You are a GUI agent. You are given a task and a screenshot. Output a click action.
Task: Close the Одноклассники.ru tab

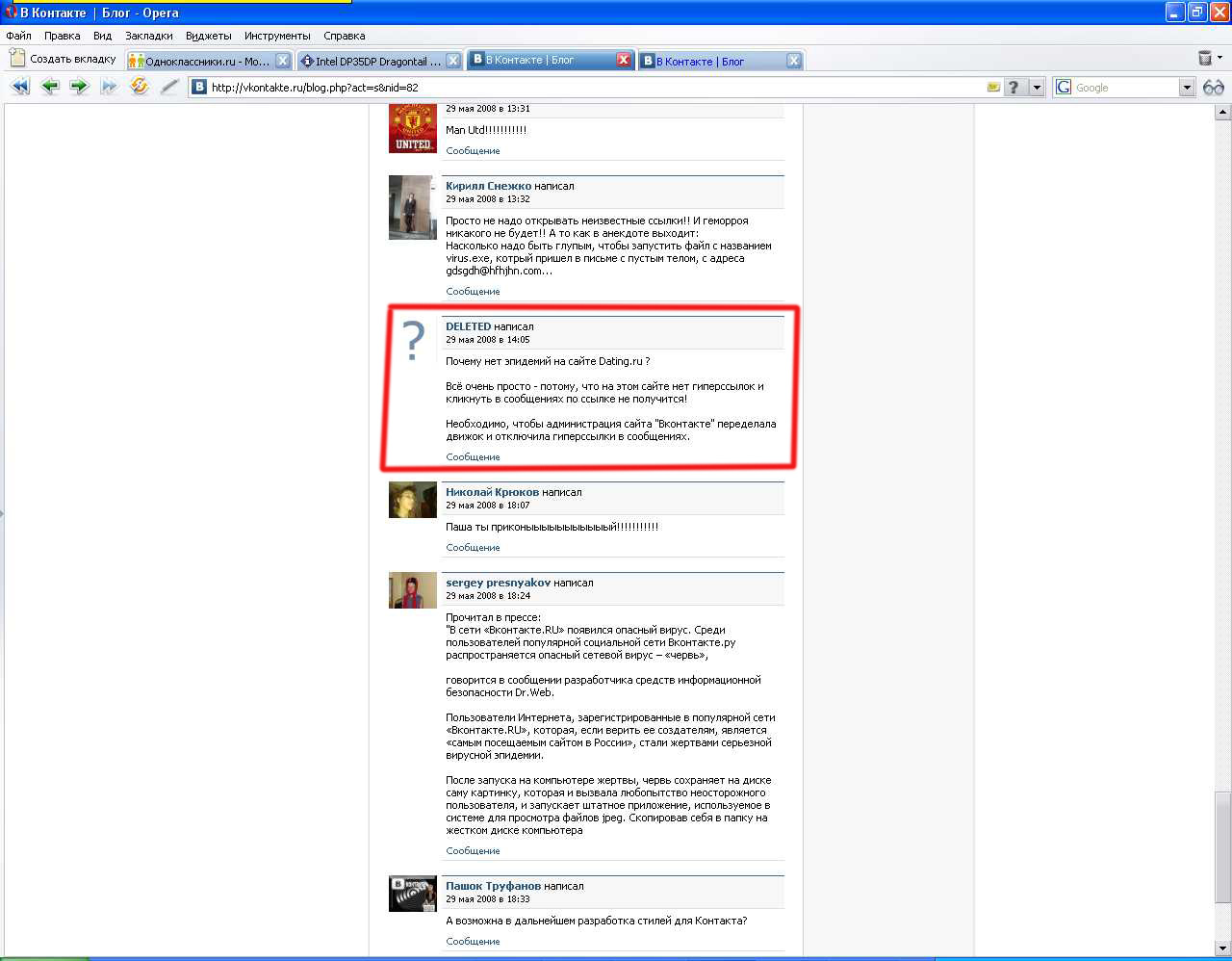click(283, 61)
